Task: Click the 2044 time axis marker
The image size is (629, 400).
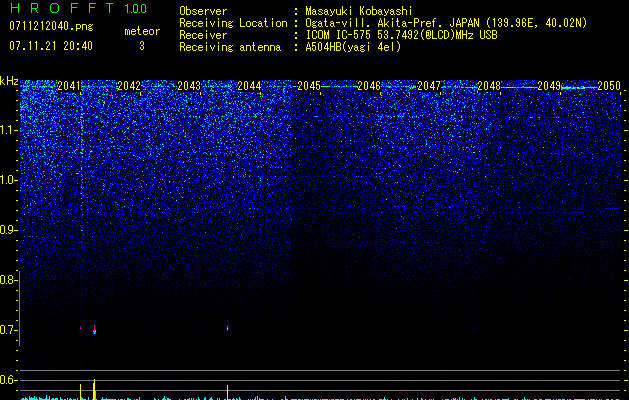Action: [249, 86]
